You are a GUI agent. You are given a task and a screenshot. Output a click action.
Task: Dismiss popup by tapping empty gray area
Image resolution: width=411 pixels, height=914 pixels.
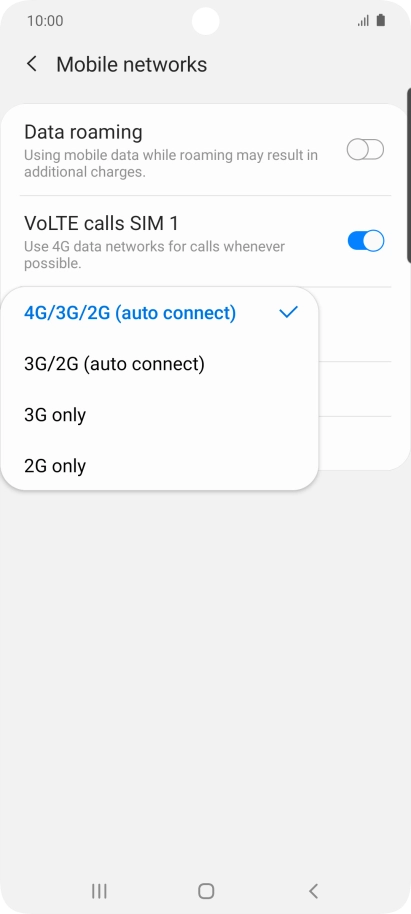(205, 670)
